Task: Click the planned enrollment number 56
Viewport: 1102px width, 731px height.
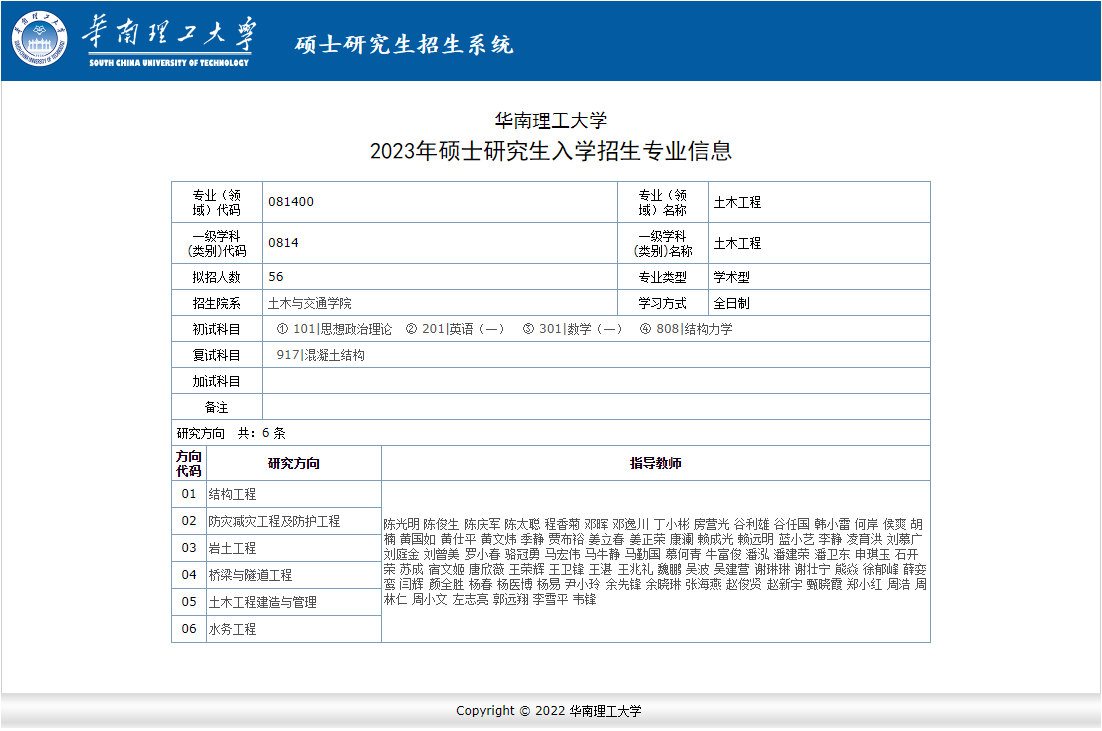Action: (276, 276)
